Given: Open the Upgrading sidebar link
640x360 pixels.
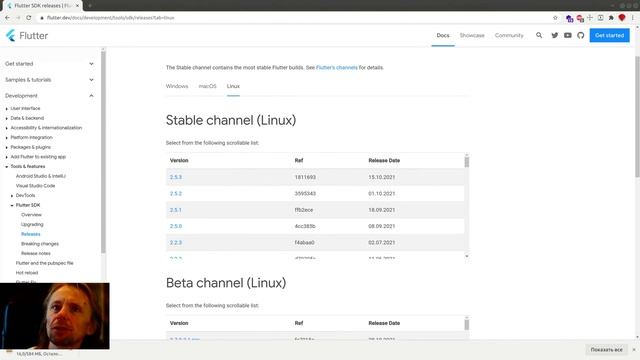Looking at the screenshot, I should (x=32, y=224).
